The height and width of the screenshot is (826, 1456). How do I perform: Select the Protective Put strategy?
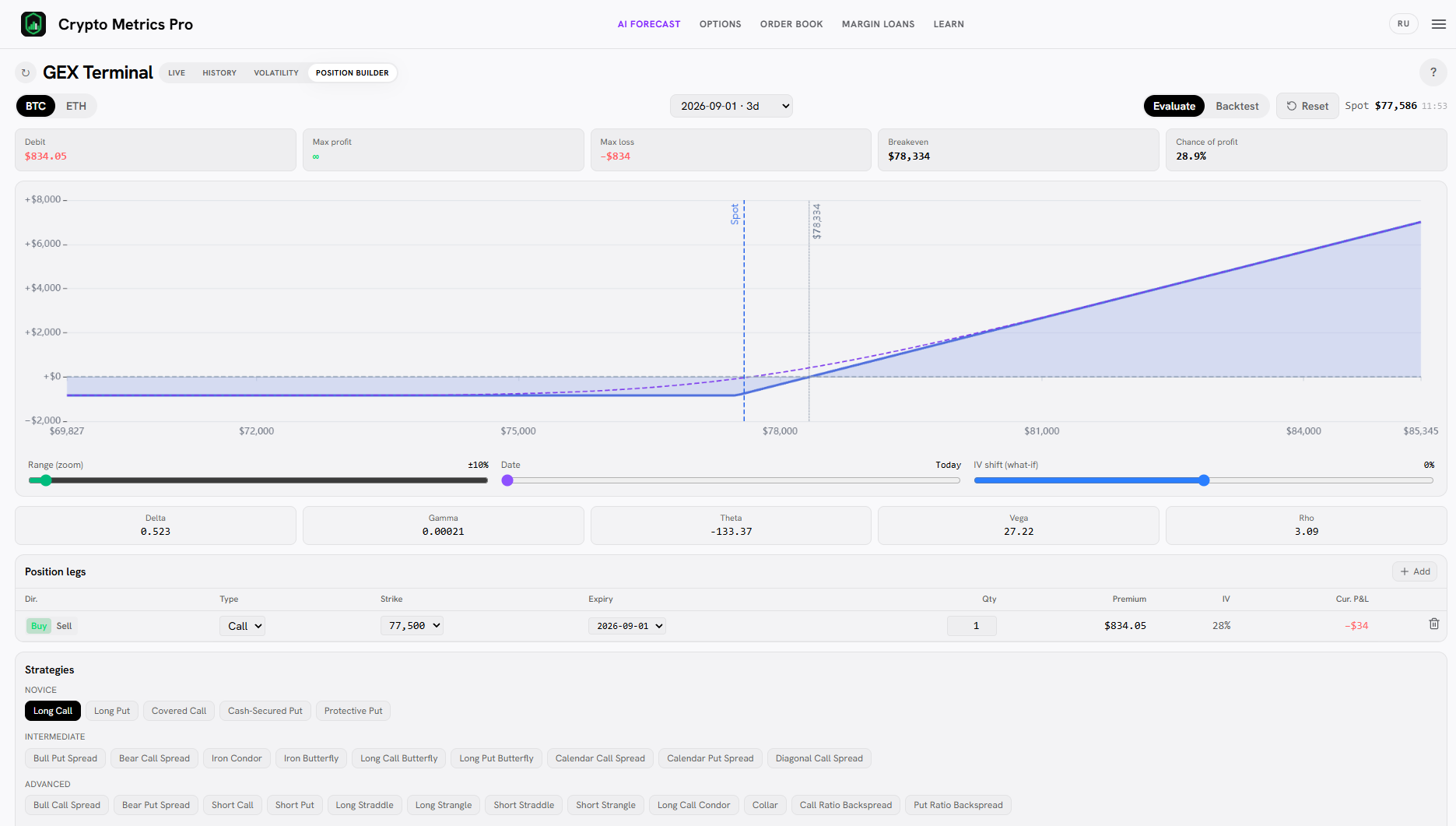coord(353,711)
